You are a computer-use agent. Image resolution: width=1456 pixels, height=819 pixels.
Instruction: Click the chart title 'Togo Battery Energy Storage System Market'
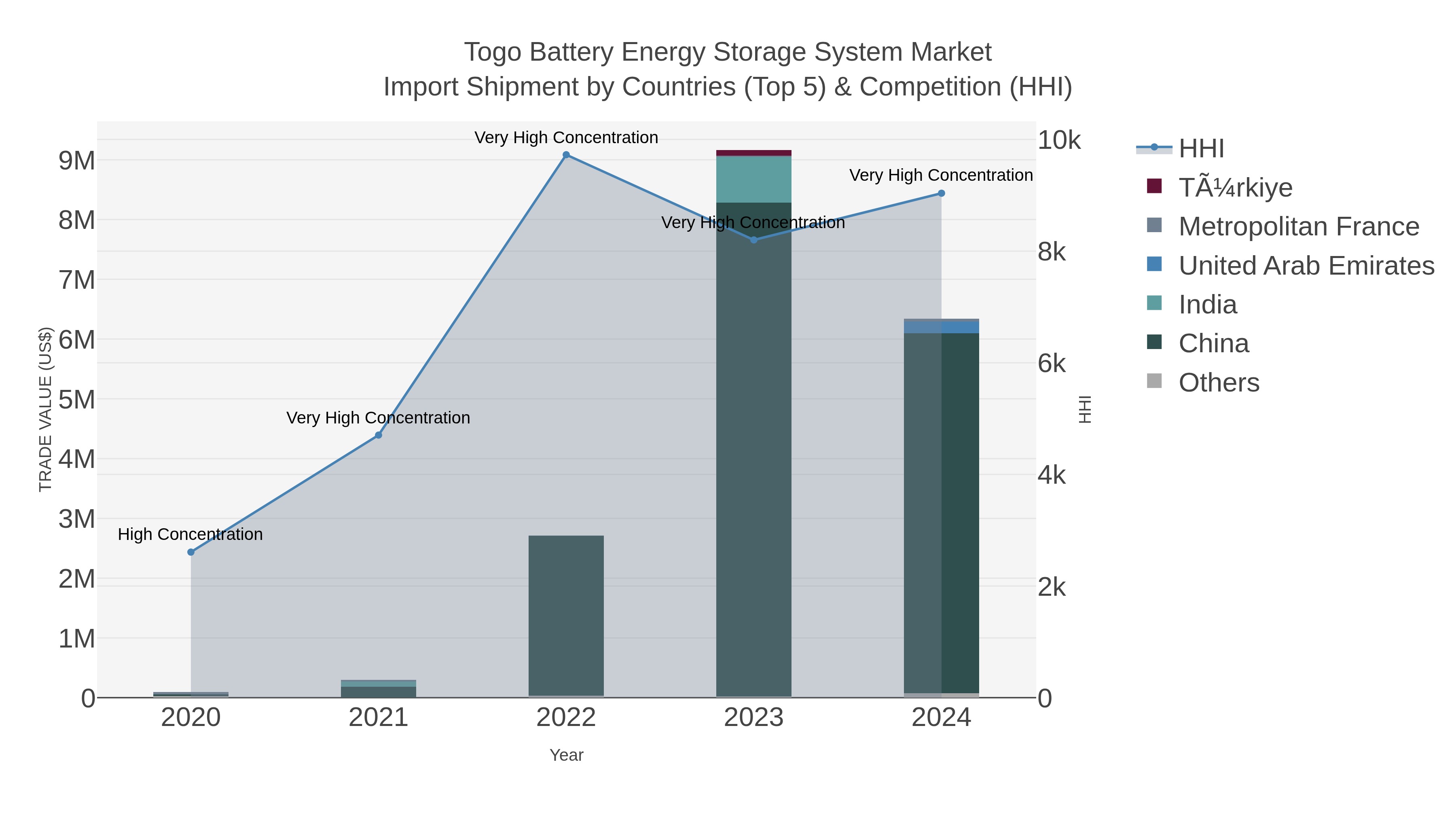[728, 52]
